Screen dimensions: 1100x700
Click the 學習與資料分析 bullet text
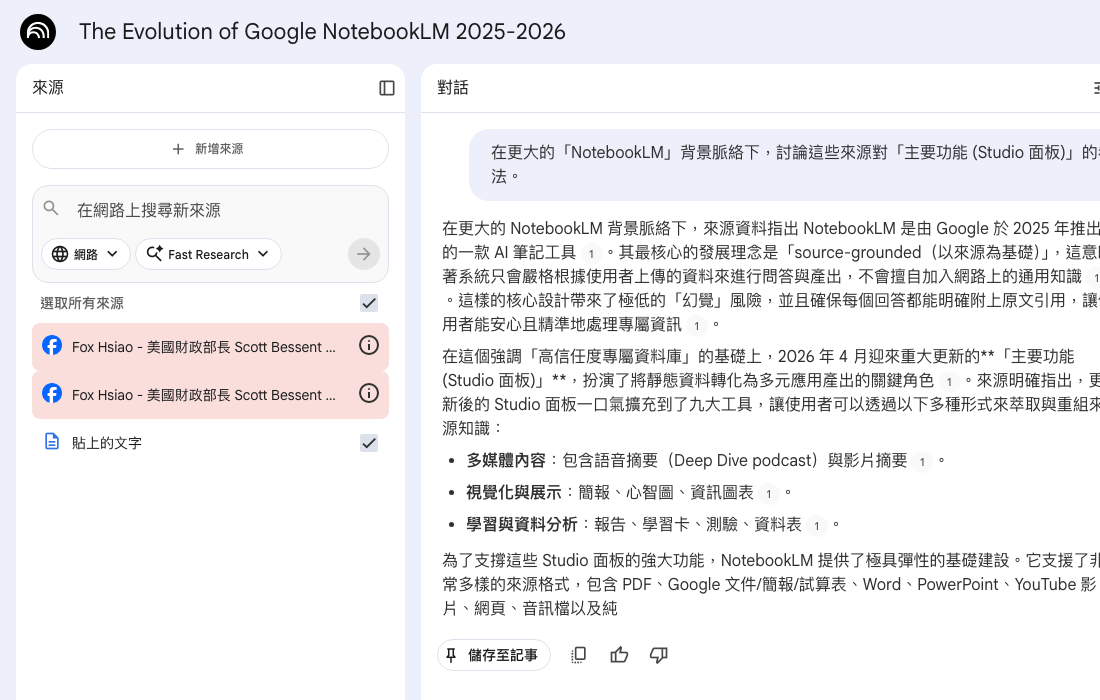[x=521, y=524]
